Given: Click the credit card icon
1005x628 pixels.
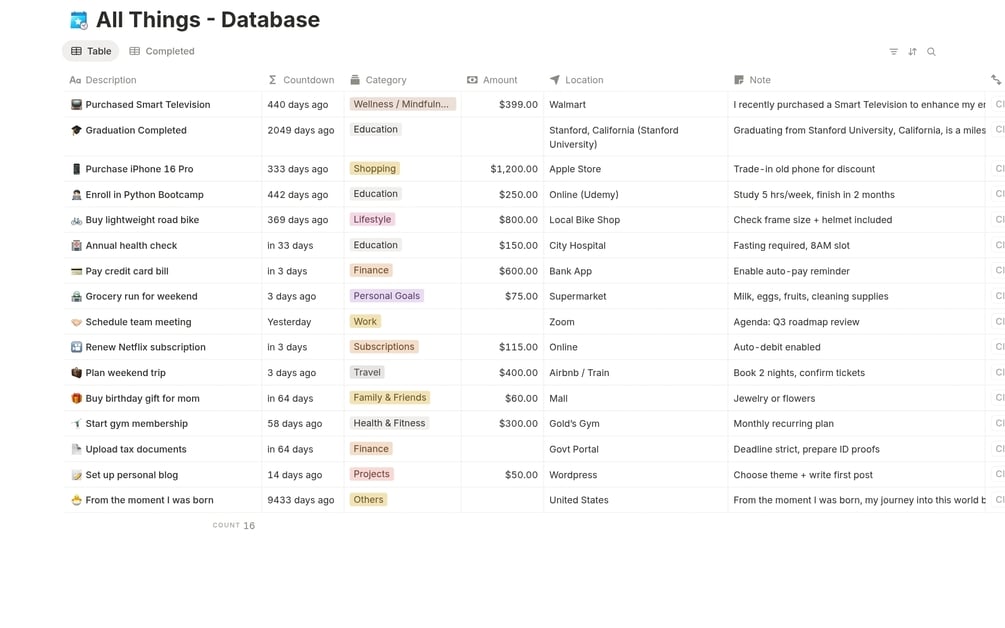Looking at the screenshot, I should coord(76,271).
